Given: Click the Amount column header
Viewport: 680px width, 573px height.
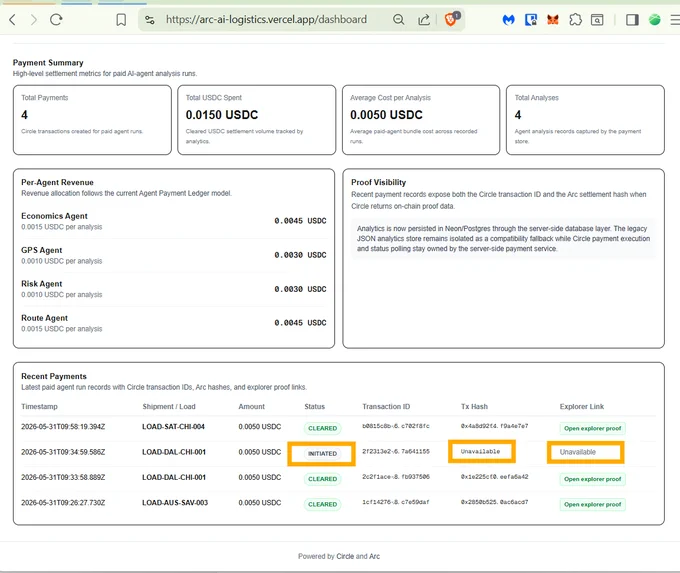Looking at the screenshot, I should point(252,406).
